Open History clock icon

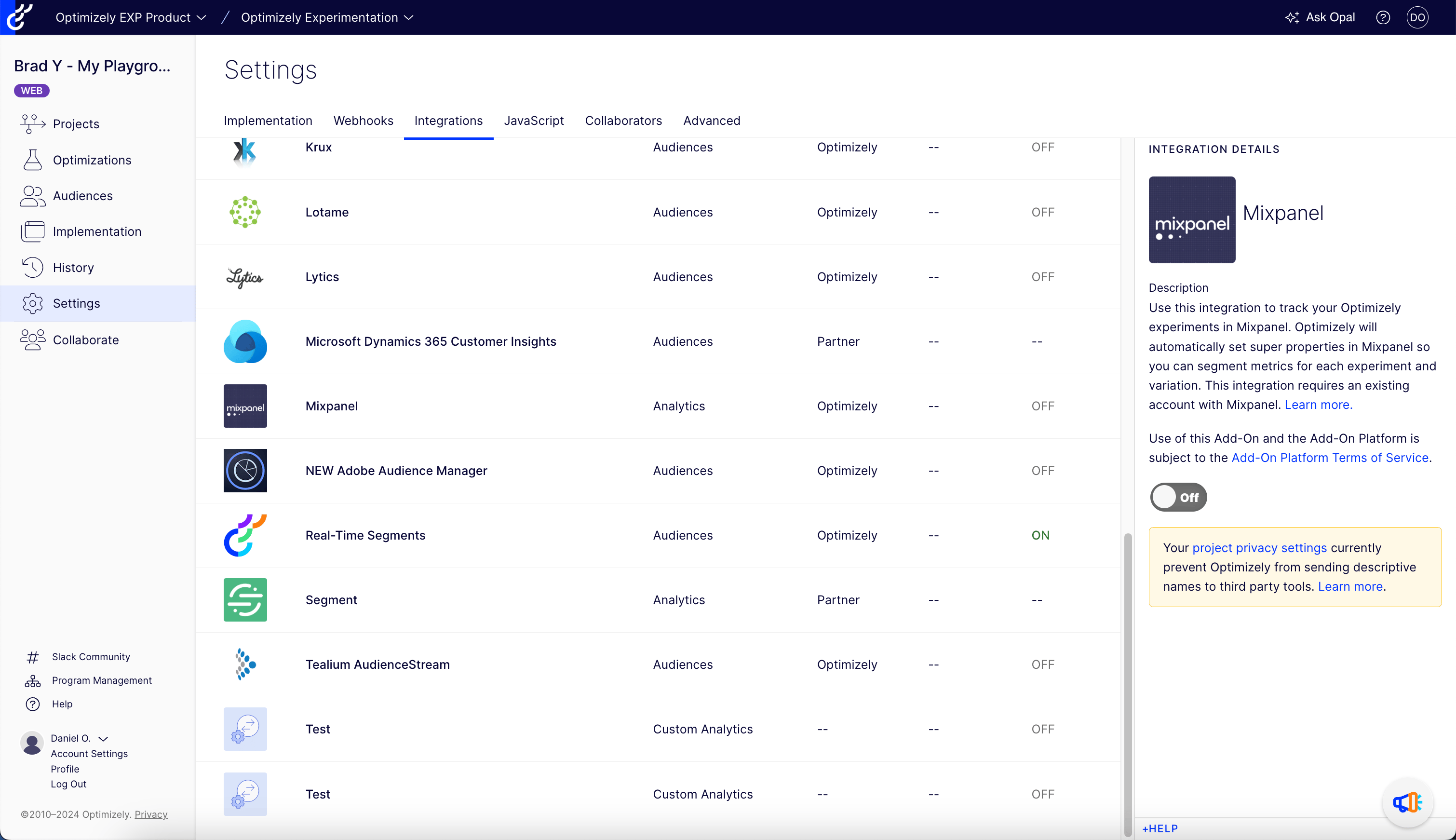[33, 267]
